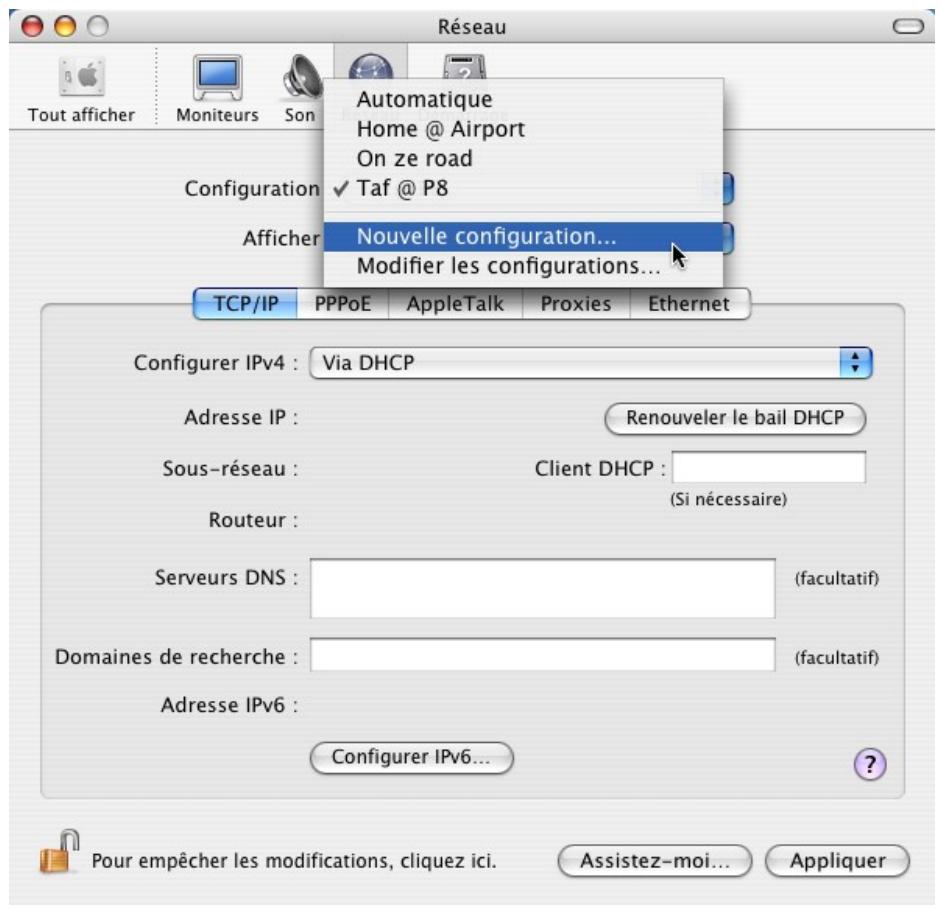
Task: Select Home @ Airport configuration
Action: pyautogui.click(x=523, y=129)
